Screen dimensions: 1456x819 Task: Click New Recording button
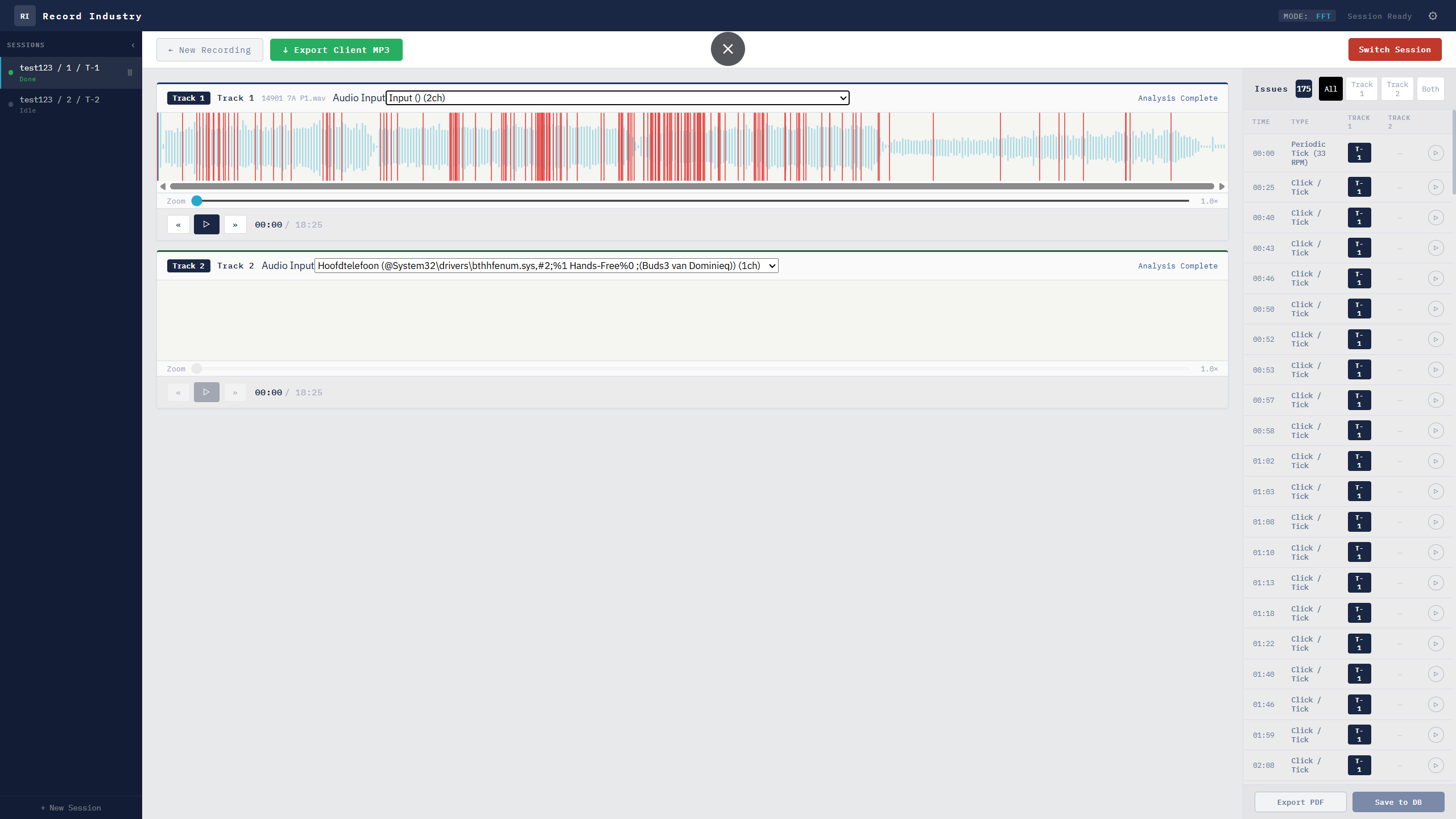210,50
